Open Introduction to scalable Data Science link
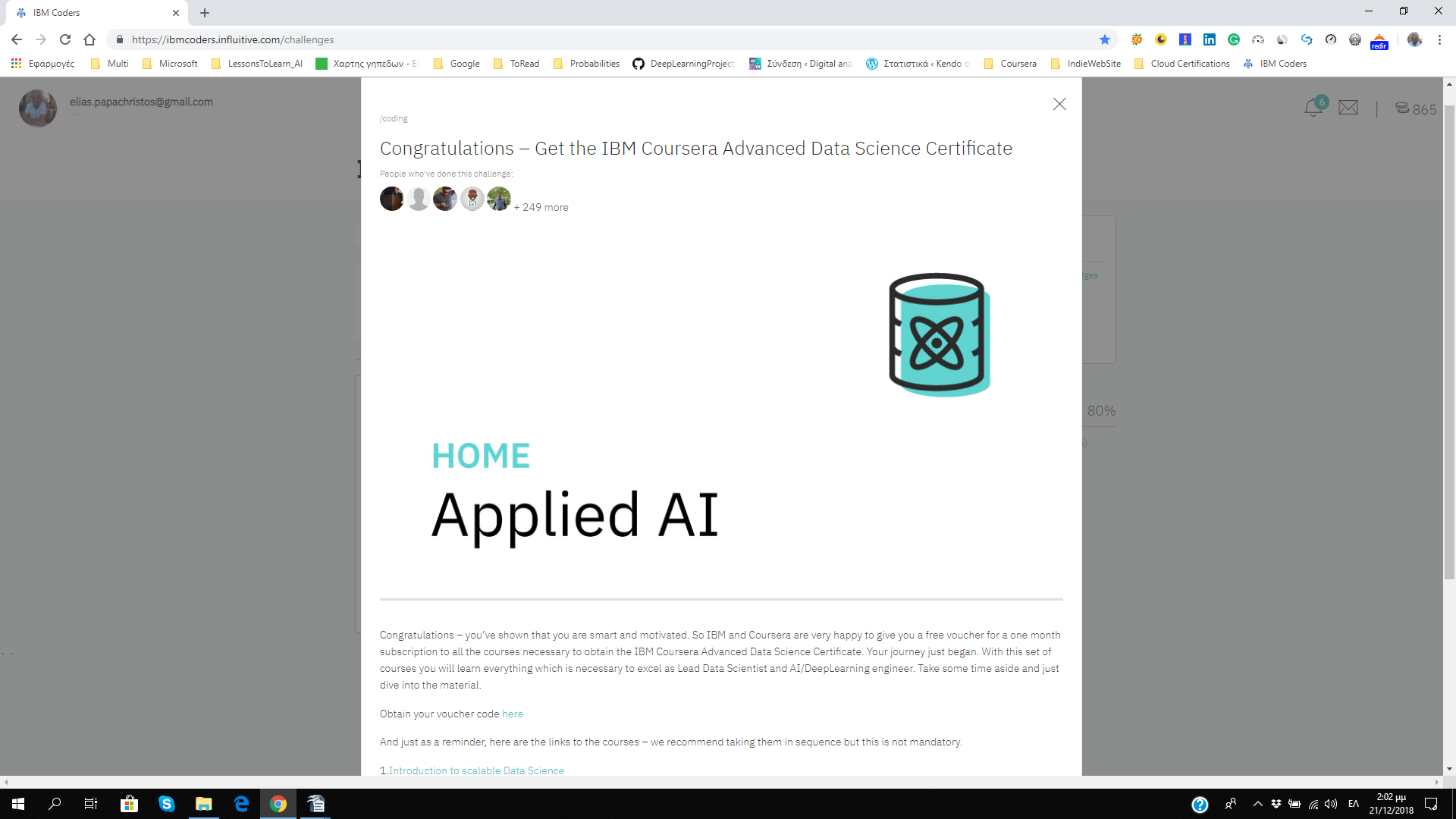Viewport: 1456px width, 819px height. tap(475, 770)
